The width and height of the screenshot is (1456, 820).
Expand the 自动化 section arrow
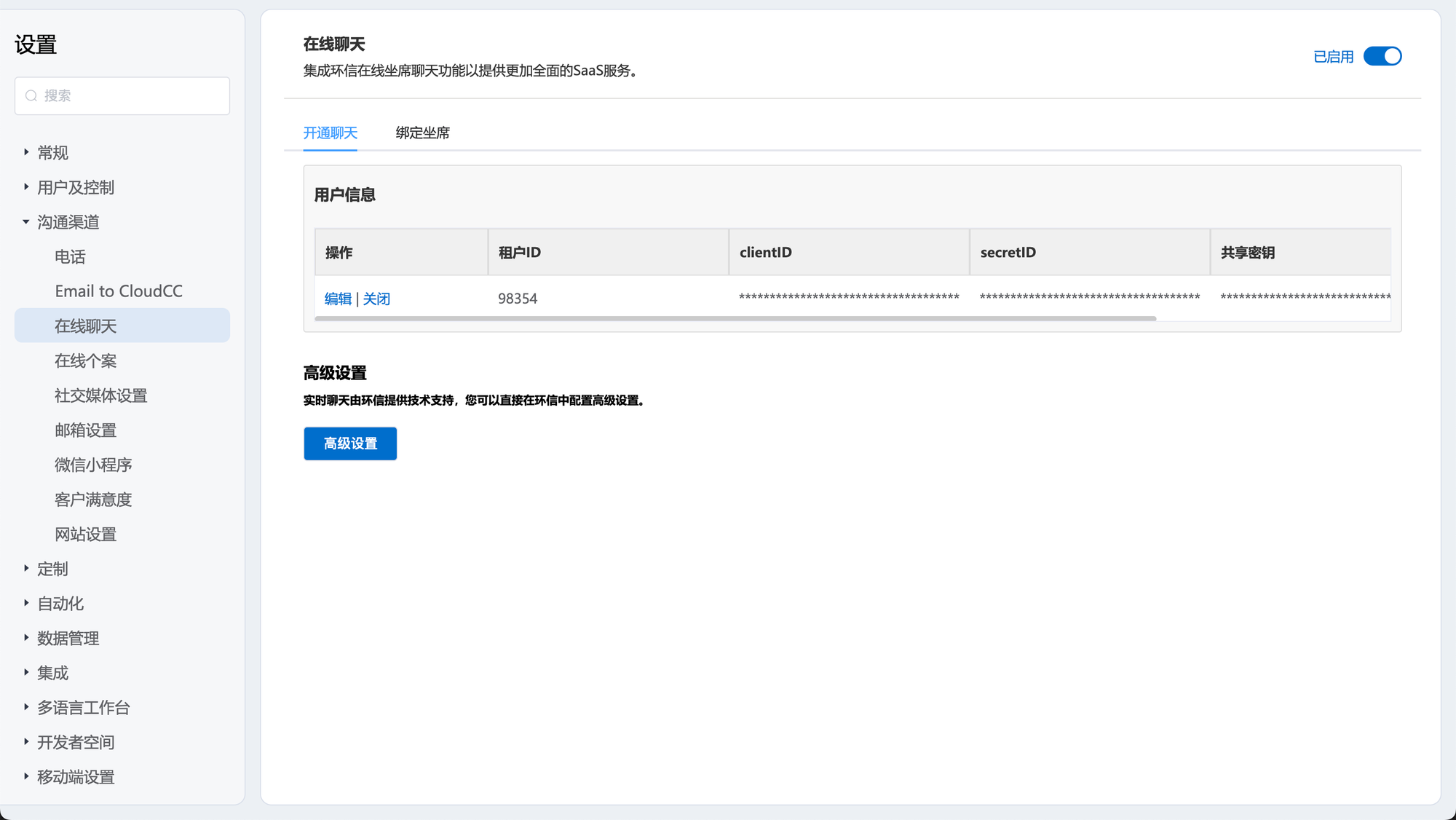26,603
